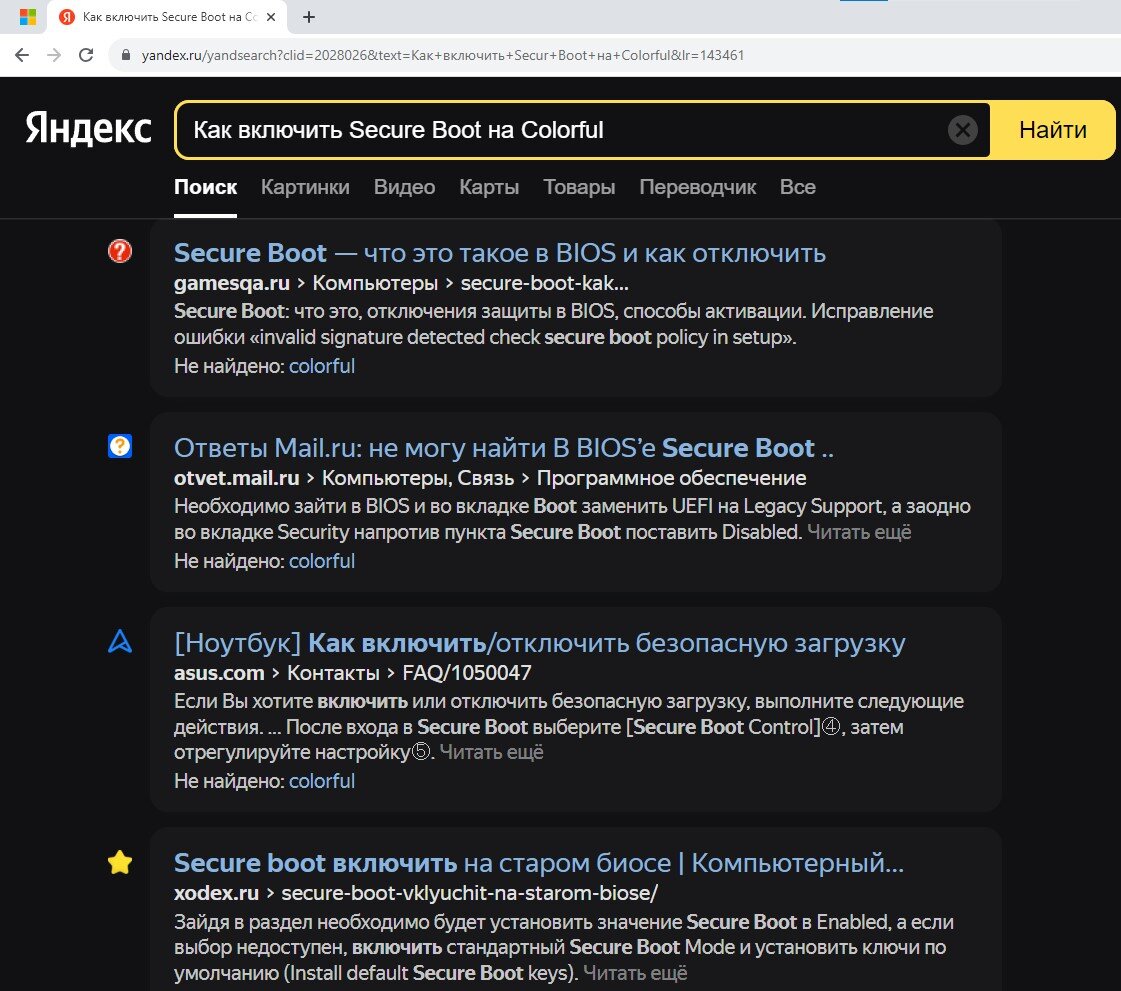1121x991 pixels.
Task: Open the Карты tab
Action: coord(489,187)
